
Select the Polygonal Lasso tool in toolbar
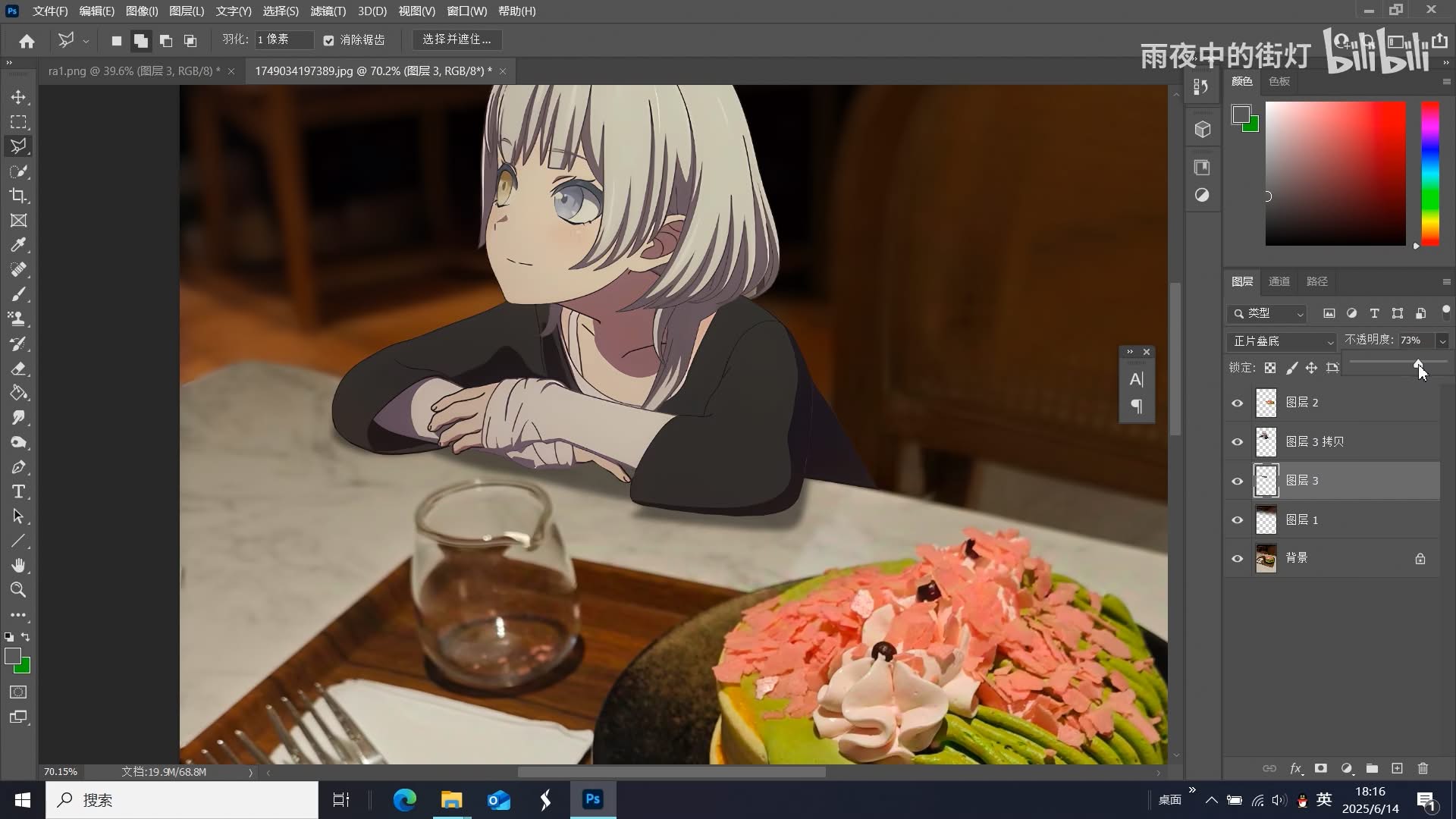pos(18,146)
